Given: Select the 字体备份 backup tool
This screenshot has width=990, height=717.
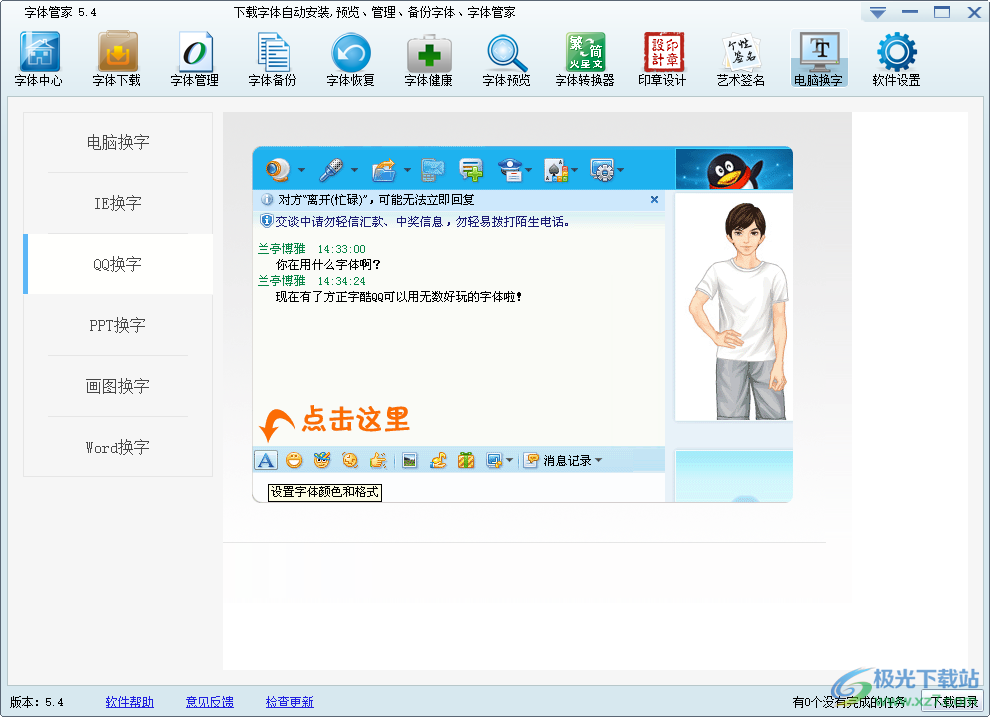Looking at the screenshot, I should 273,58.
